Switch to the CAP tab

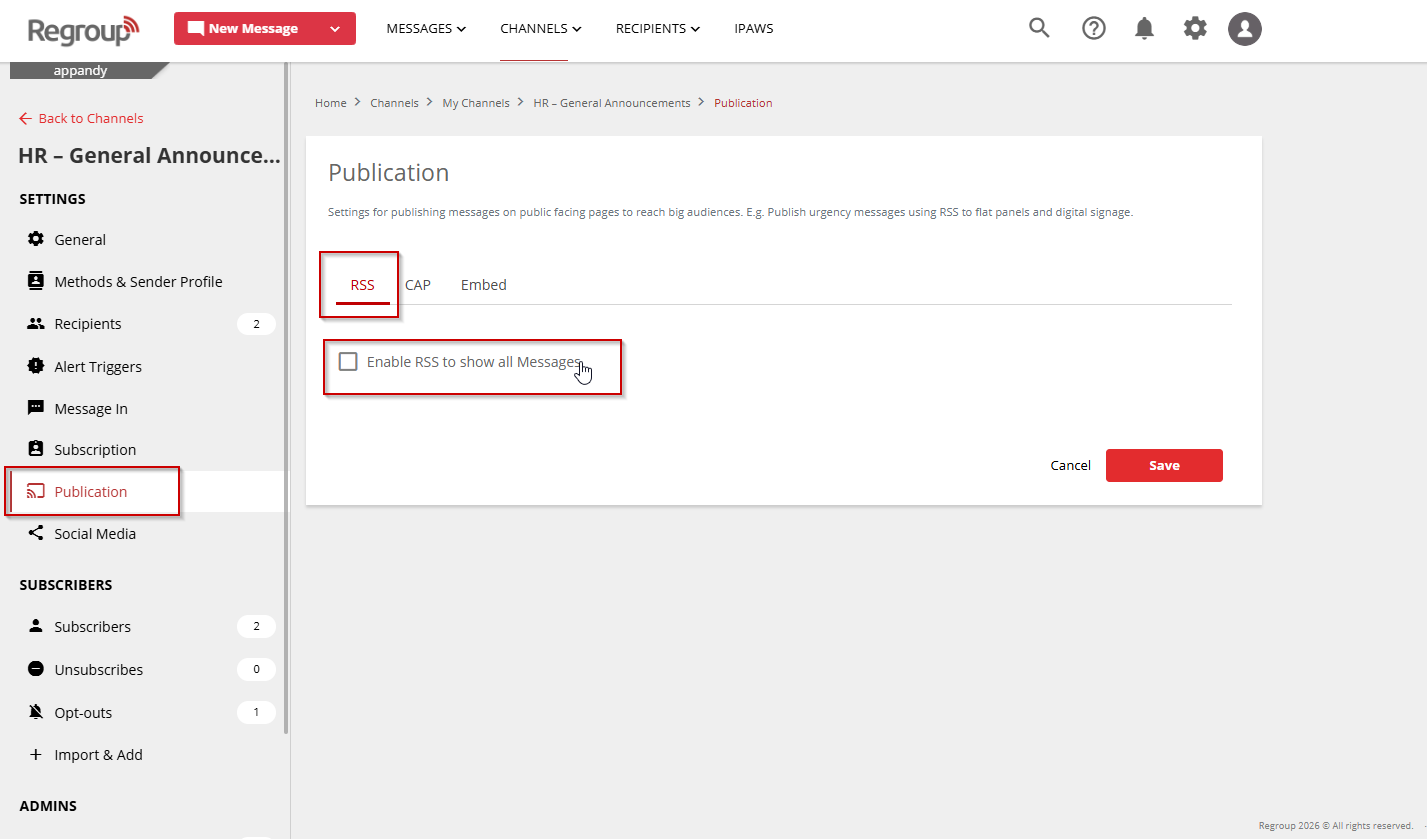418,285
